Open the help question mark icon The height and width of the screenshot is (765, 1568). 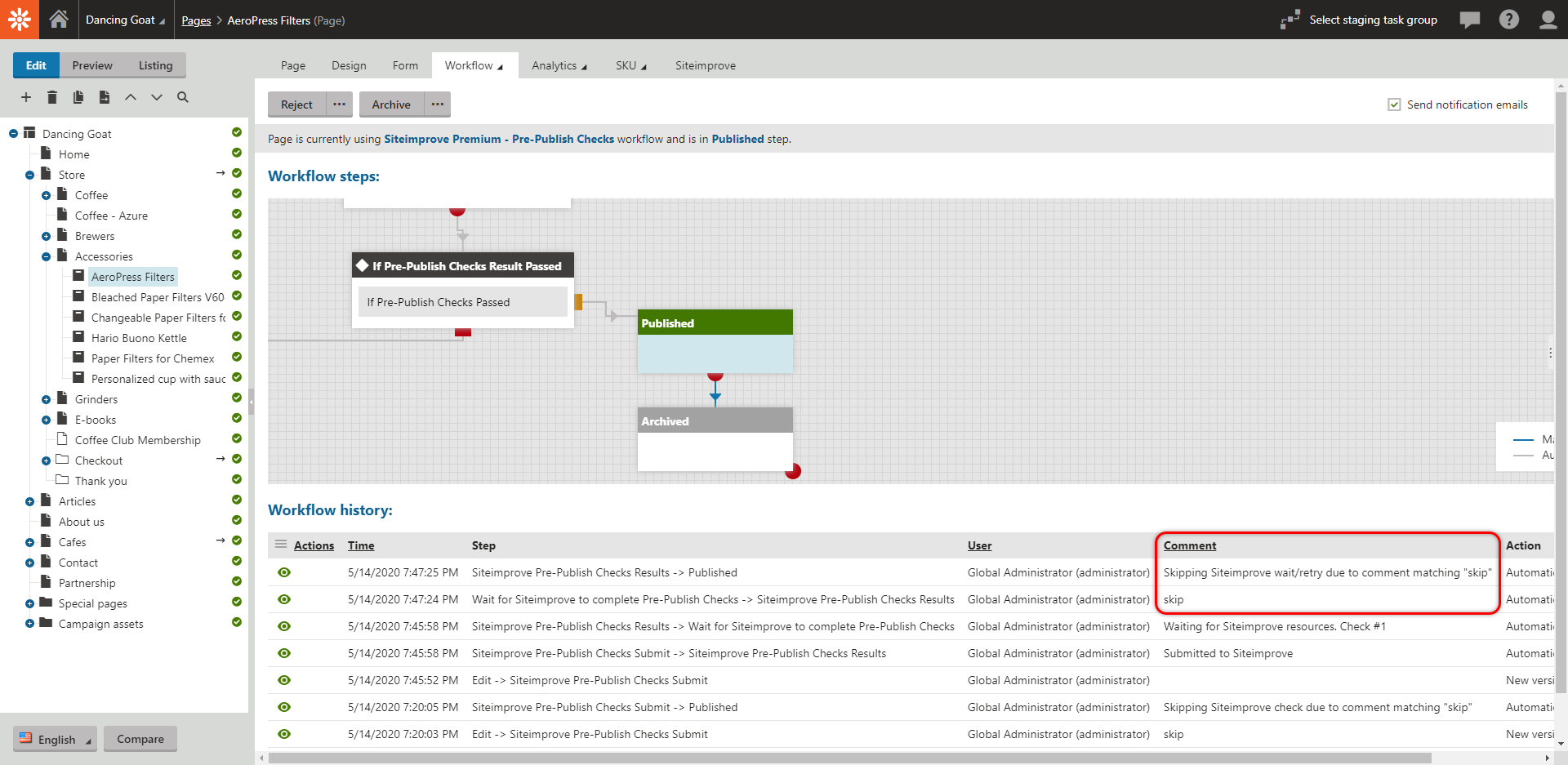tap(1508, 20)
